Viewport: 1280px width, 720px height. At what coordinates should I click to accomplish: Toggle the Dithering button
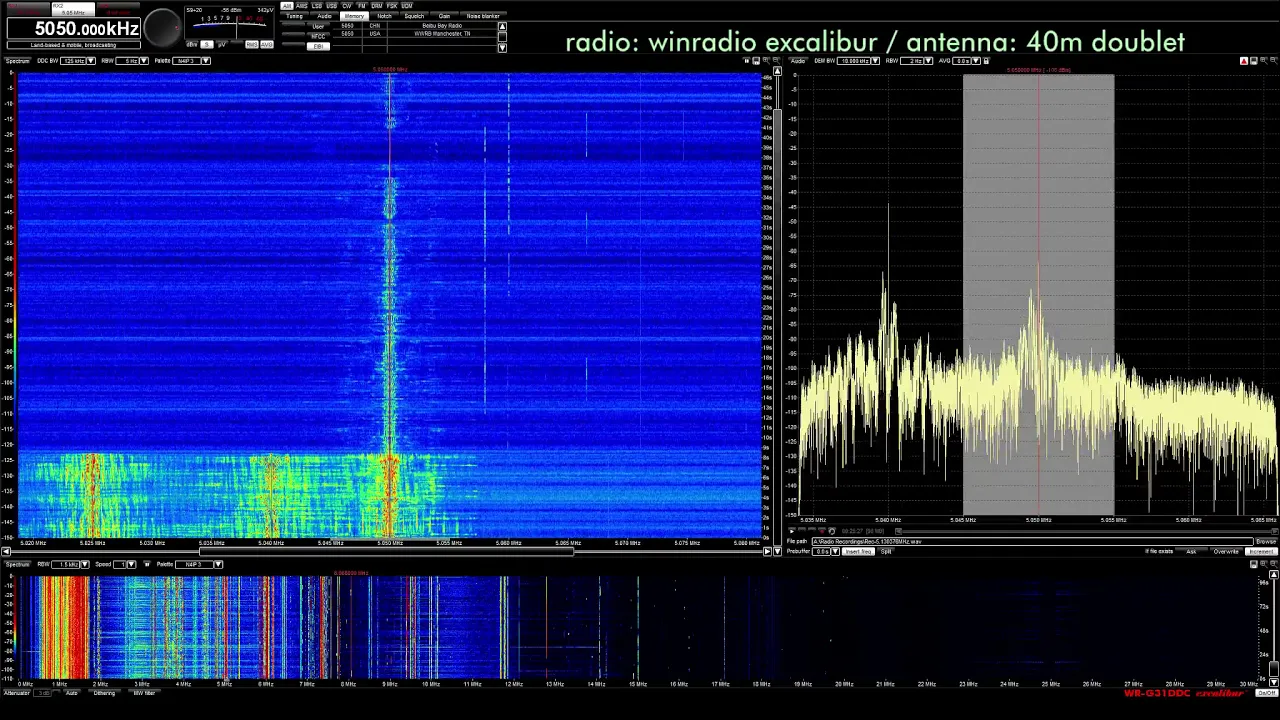coord(104,693)
